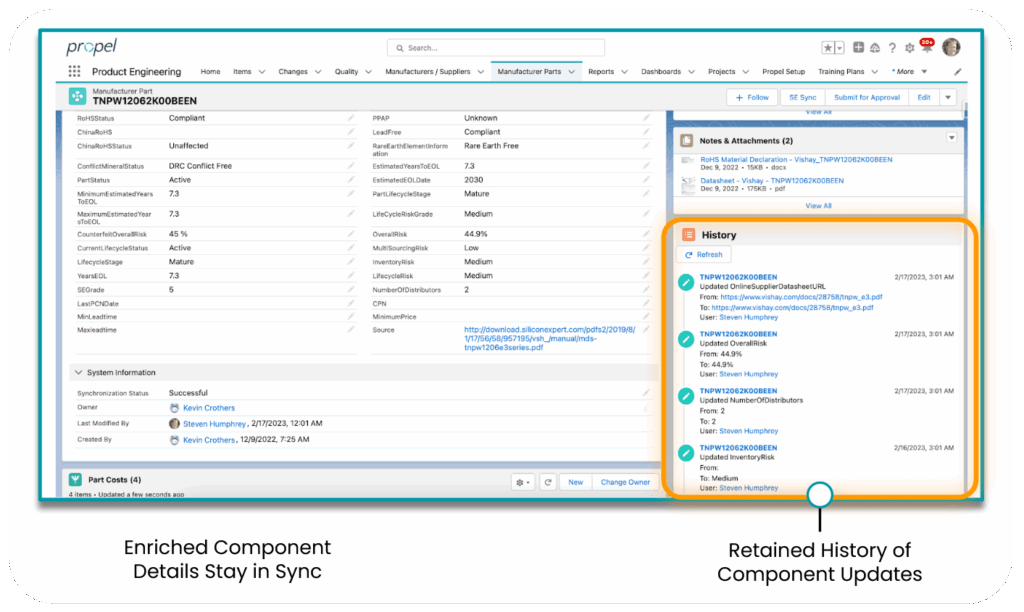The width and height of the screenshot is (1024, 612).
Task: Click View All under Notes & Attachments
Action: (x=818, y=206)
